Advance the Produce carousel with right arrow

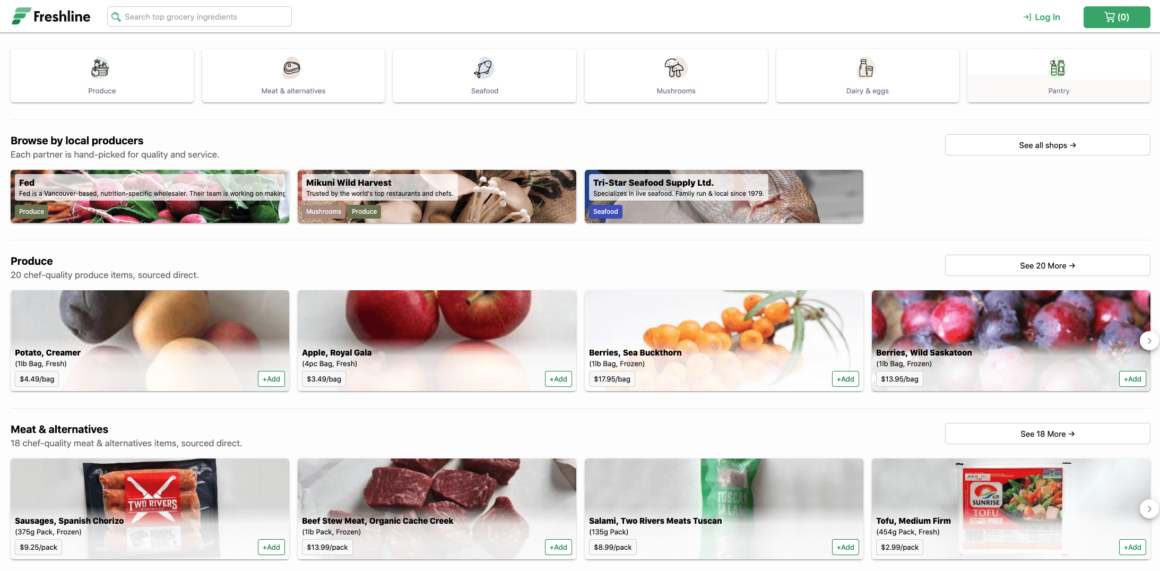pyautogui.click(x=1149, y=340)
